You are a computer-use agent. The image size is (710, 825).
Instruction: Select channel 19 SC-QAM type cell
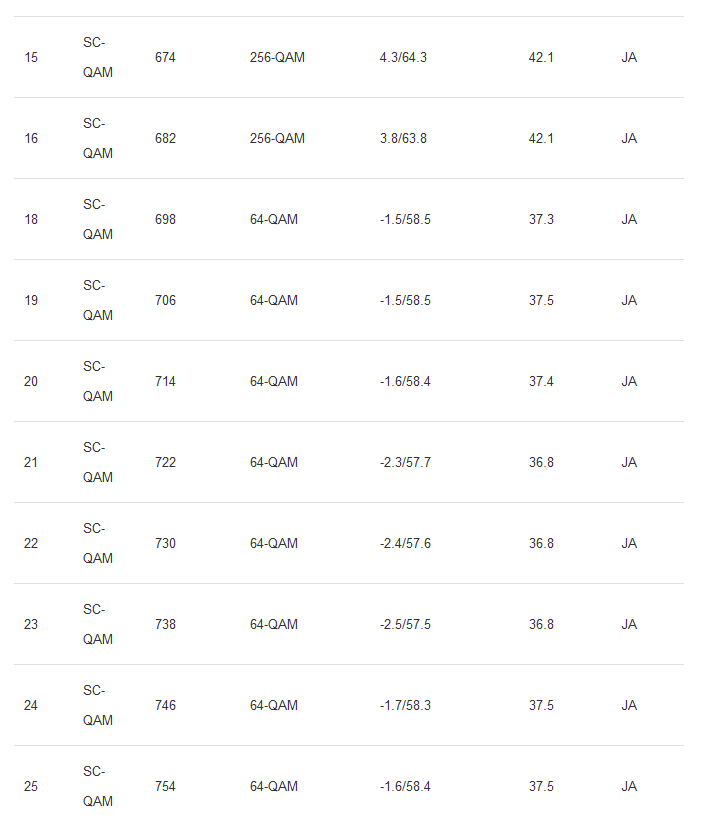point(98,300)
